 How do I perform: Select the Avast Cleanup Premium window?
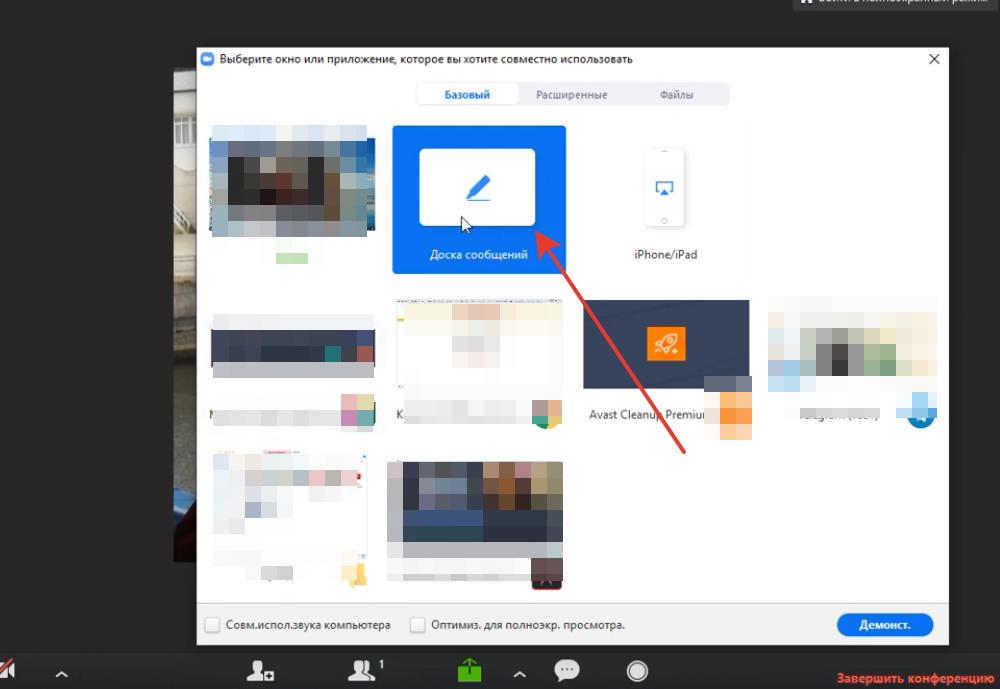point(666,345)
